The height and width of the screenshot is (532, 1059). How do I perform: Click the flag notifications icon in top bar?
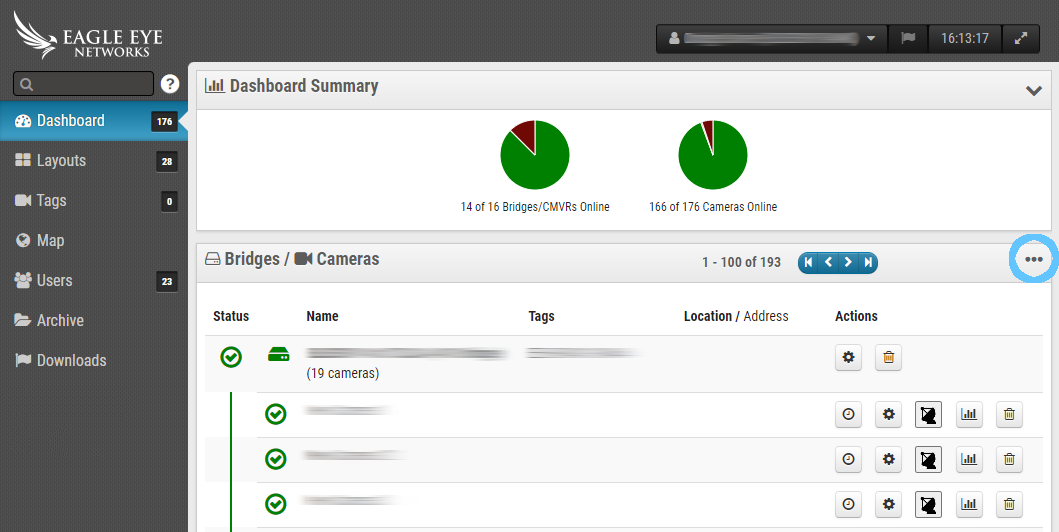[x=908, y=39]
